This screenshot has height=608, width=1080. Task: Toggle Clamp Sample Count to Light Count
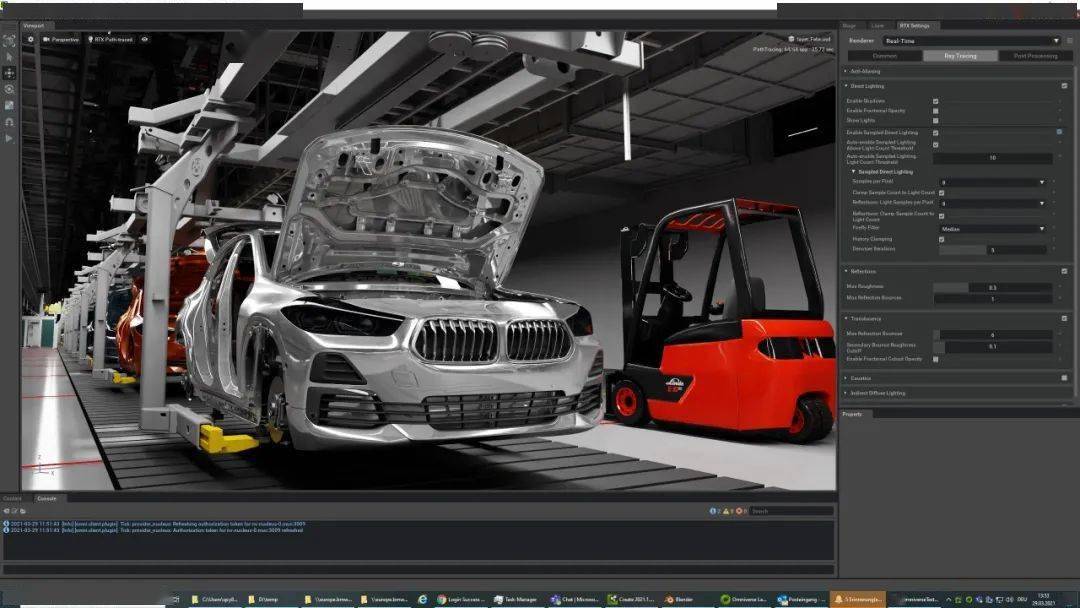[942, 193]
